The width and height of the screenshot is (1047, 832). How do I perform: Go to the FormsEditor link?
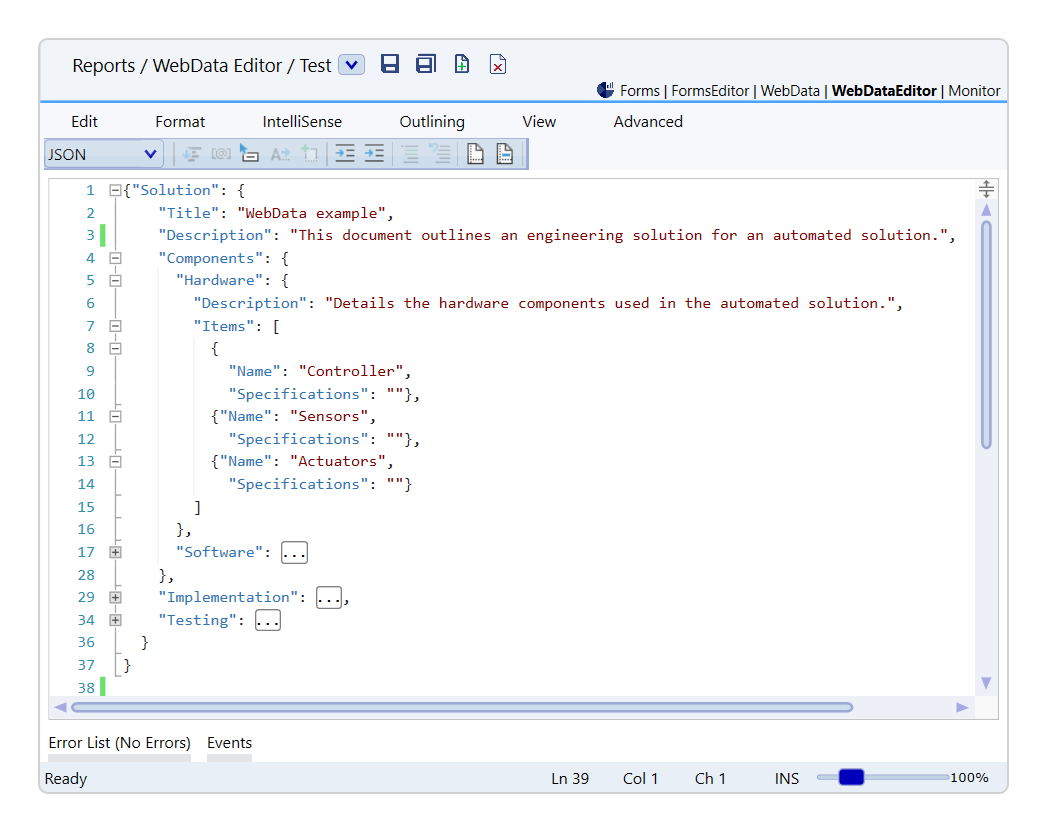pos(710,91)
